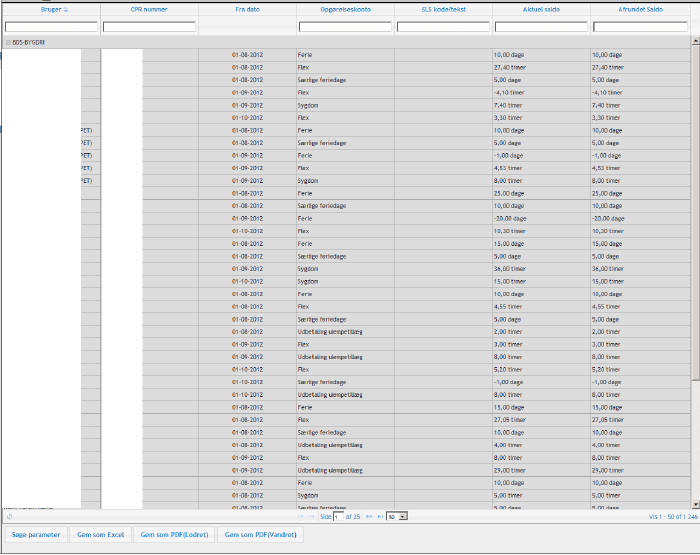Sort by the Bruger column header
Image resolution: width=700 pixels, height=555 pixels.
51,9
